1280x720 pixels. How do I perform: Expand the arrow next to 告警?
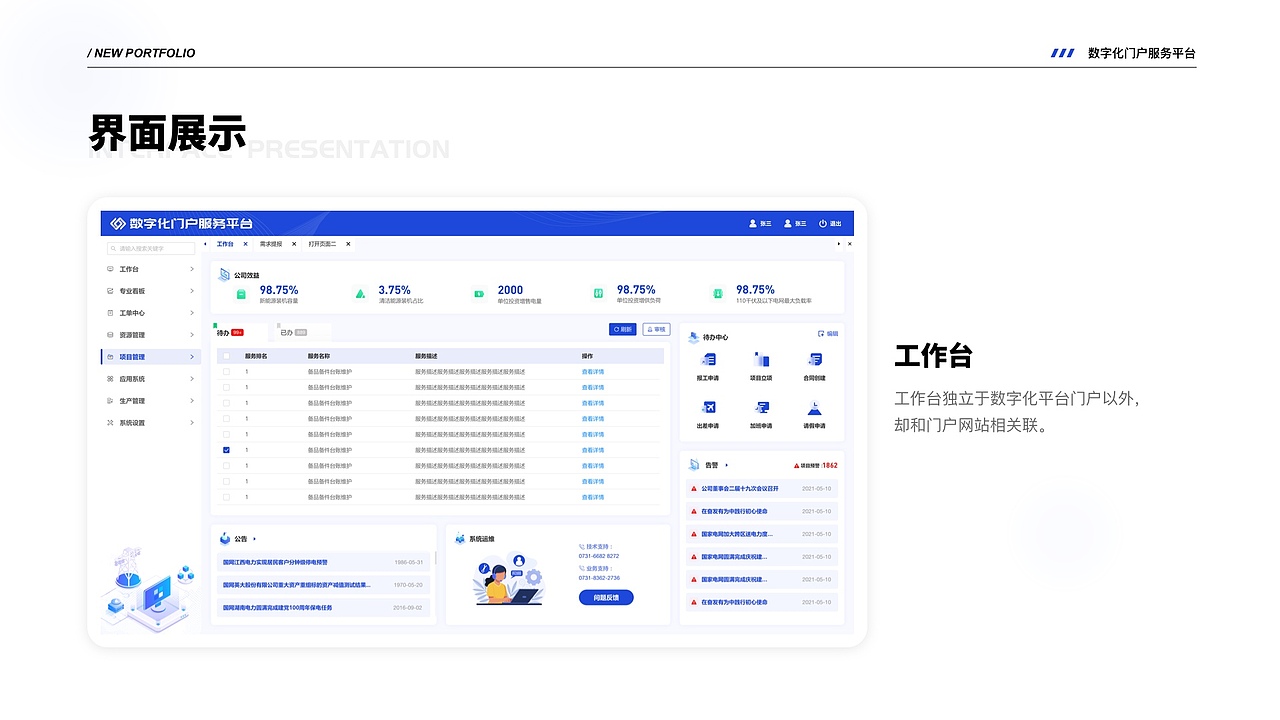tap(727, 465)
